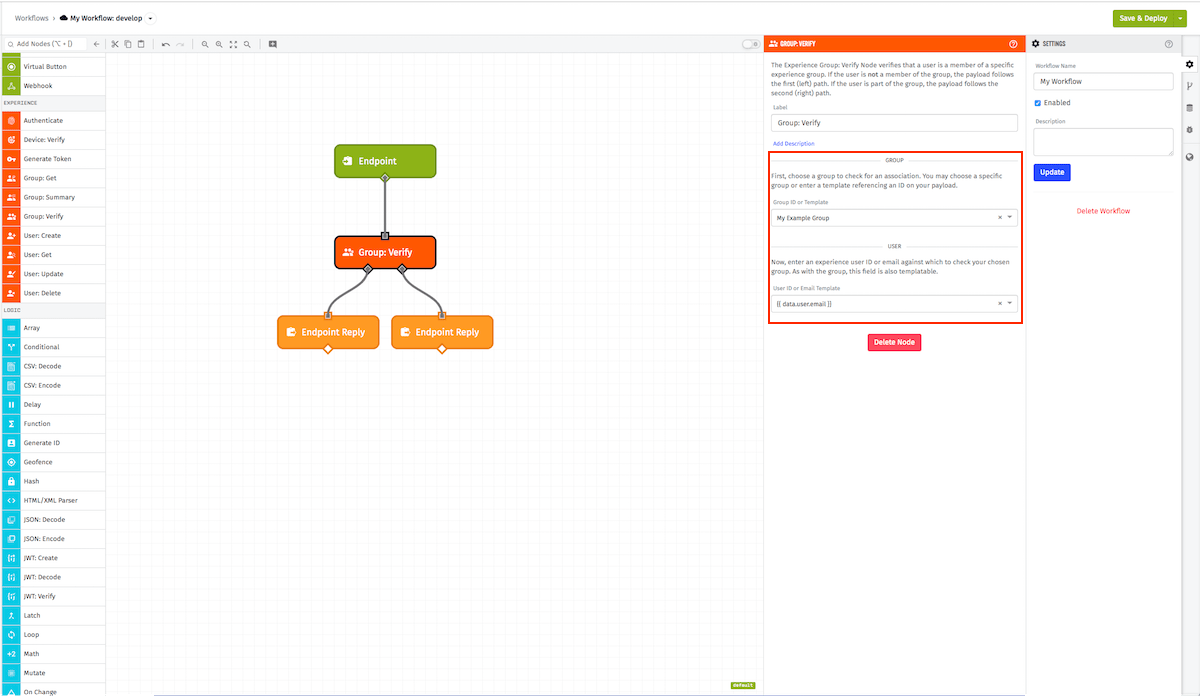
Task: Select the Group: Summary palette node
Action: click(x=53, y=197)
